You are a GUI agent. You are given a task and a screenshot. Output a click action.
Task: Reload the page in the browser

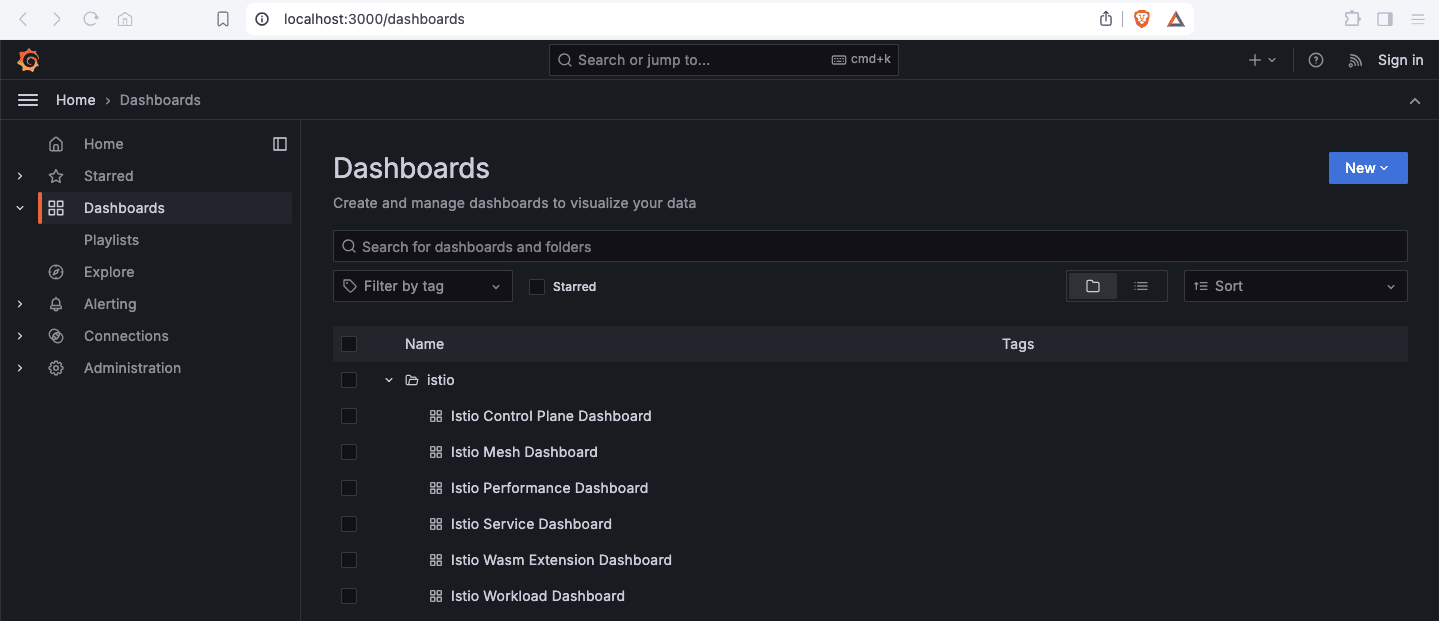click(91, 19)
